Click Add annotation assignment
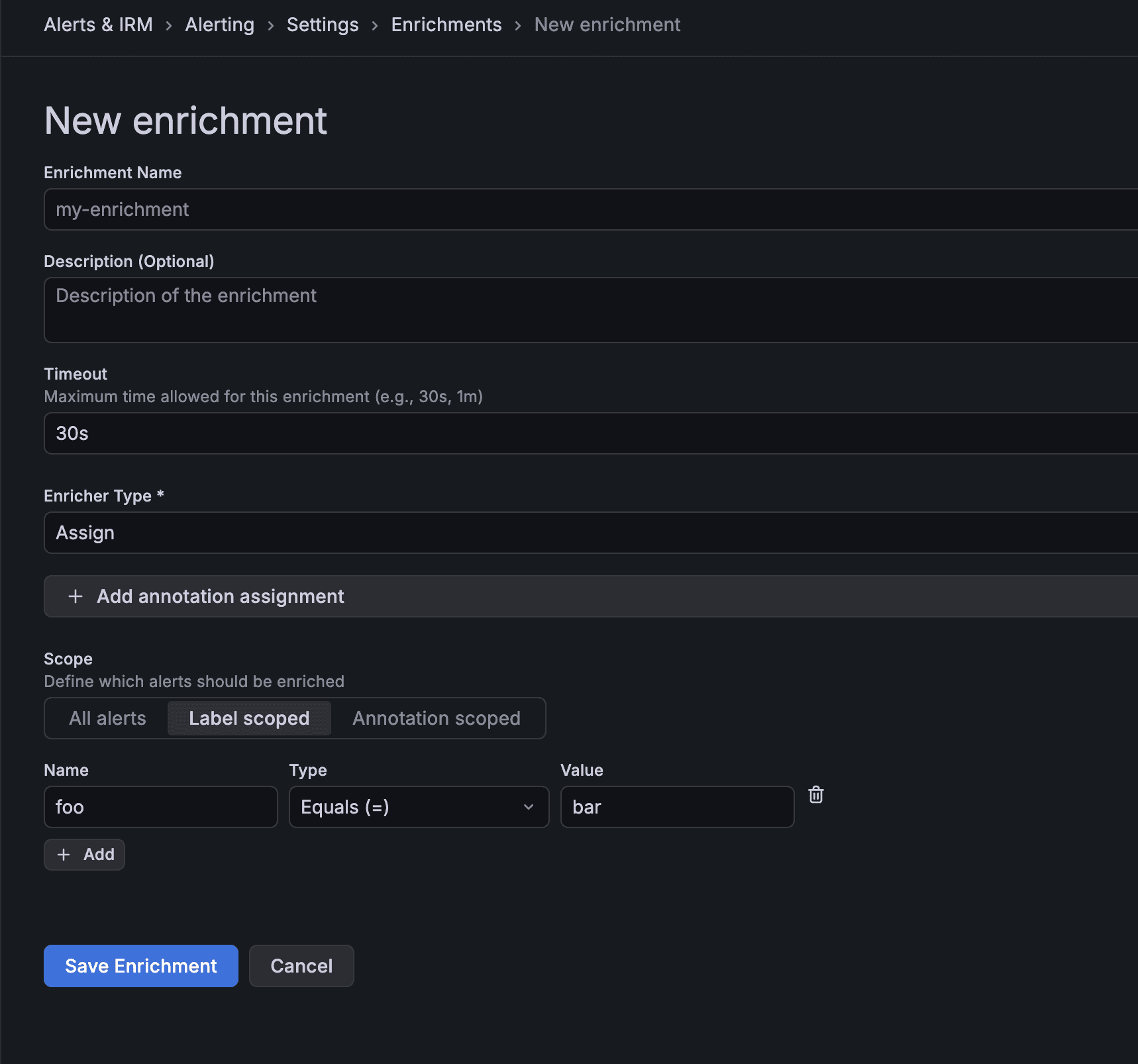Screen dimensions: 1138x1064 (x=220, y=596)
